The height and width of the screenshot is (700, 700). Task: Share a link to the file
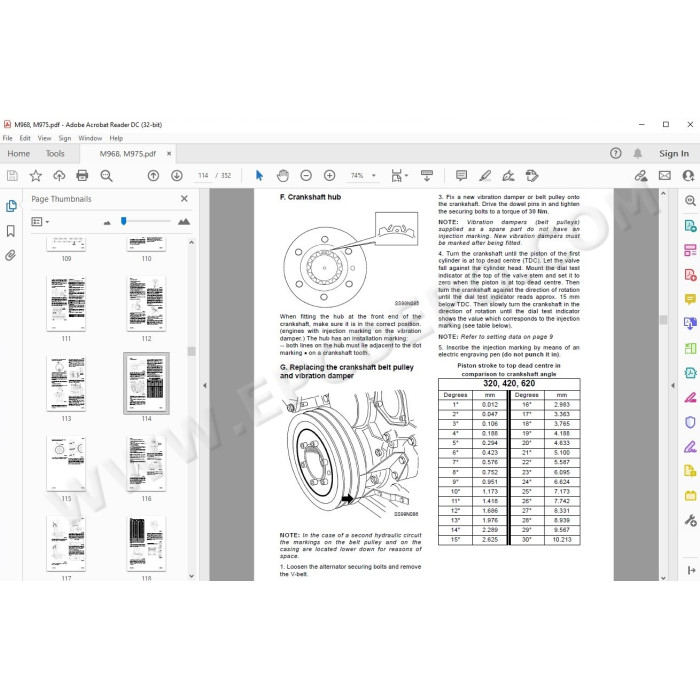641,175
